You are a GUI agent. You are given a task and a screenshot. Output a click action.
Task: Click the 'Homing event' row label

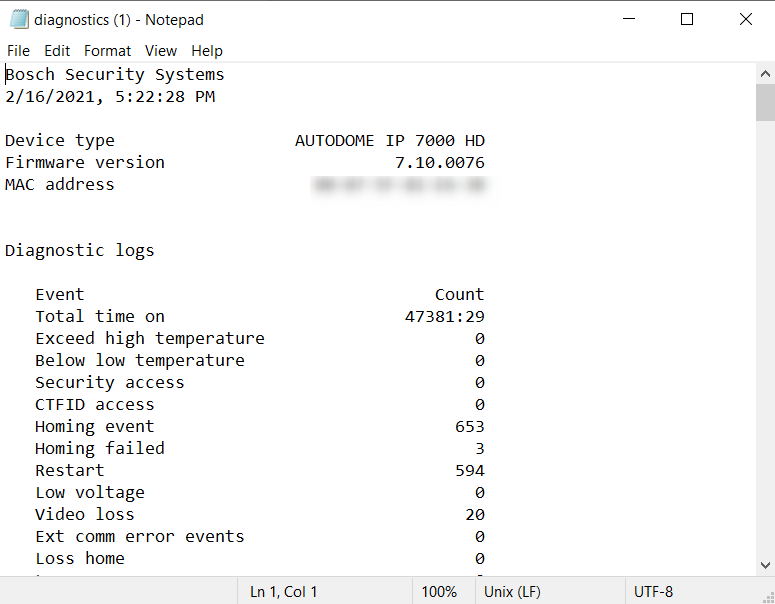tap(95, 427)
